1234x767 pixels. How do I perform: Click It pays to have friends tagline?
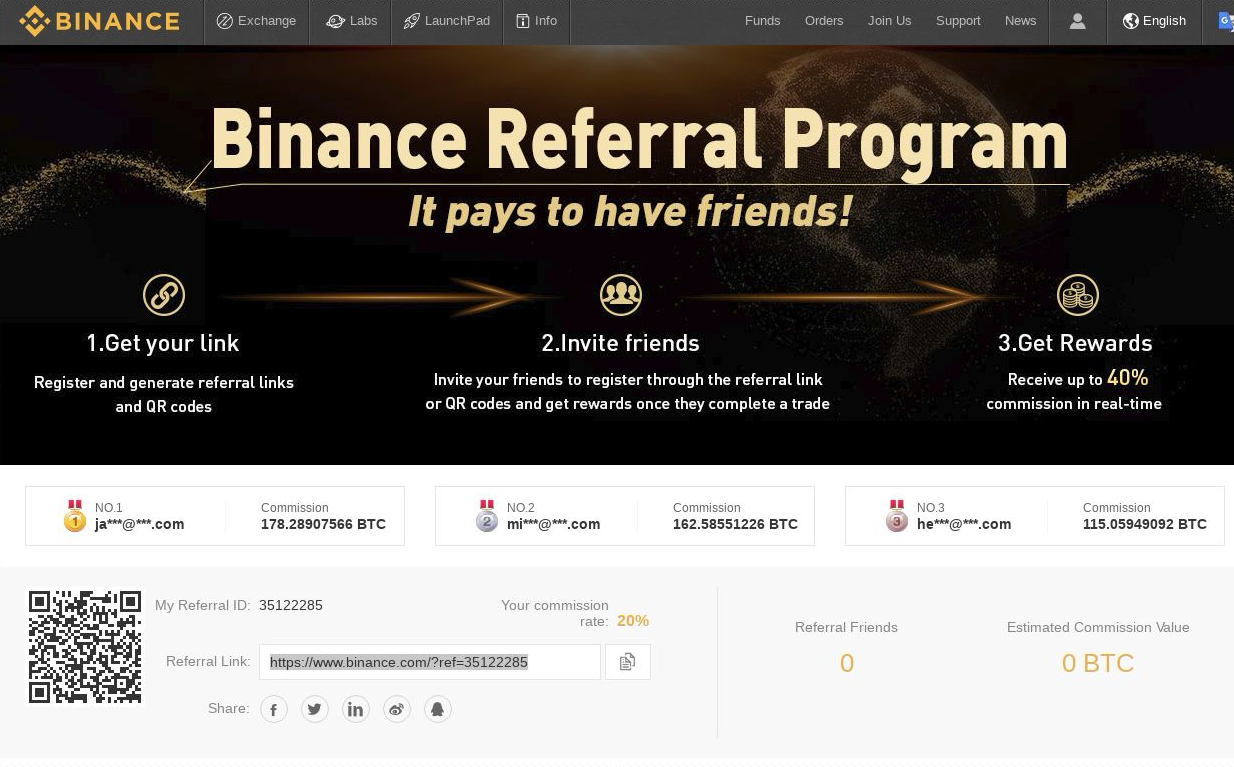(630, 212)
